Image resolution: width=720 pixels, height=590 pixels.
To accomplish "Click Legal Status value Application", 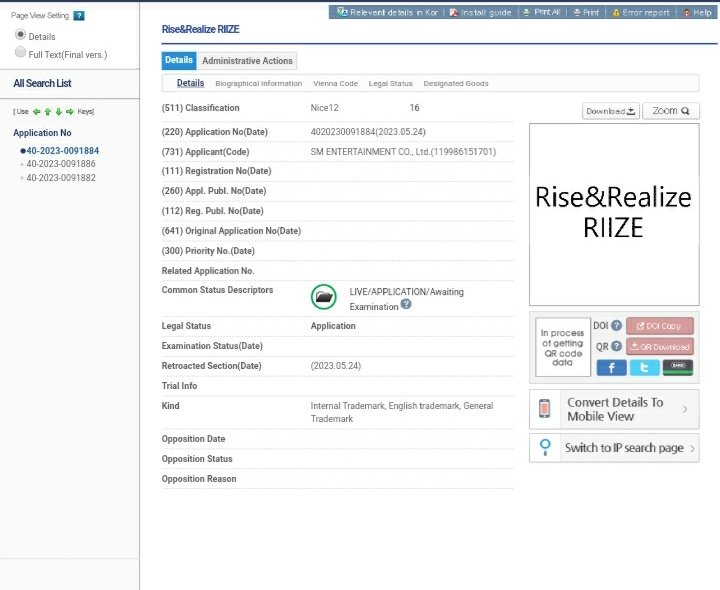I will [333, 326].
